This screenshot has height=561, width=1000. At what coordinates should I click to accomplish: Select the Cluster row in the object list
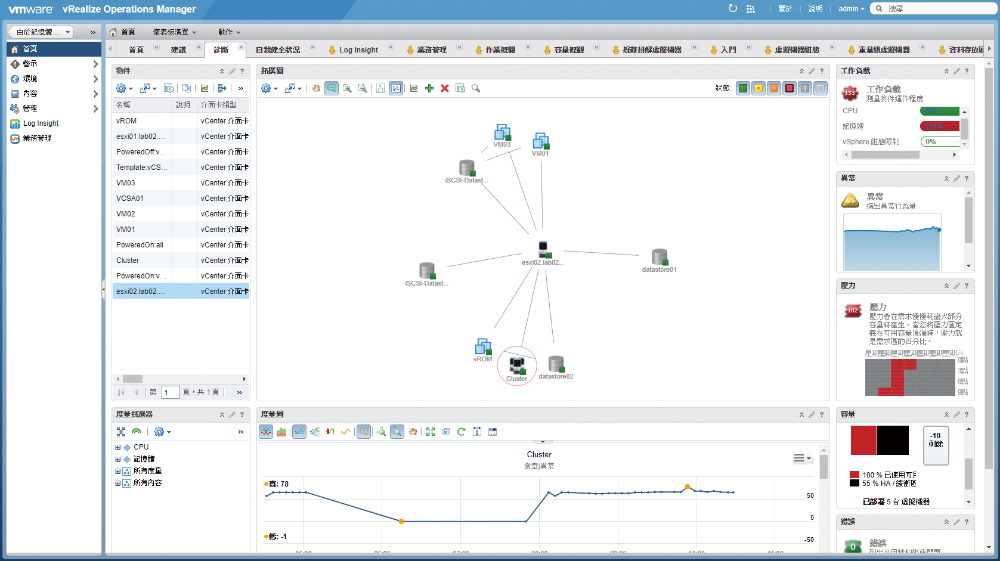[x=180, y=260]
